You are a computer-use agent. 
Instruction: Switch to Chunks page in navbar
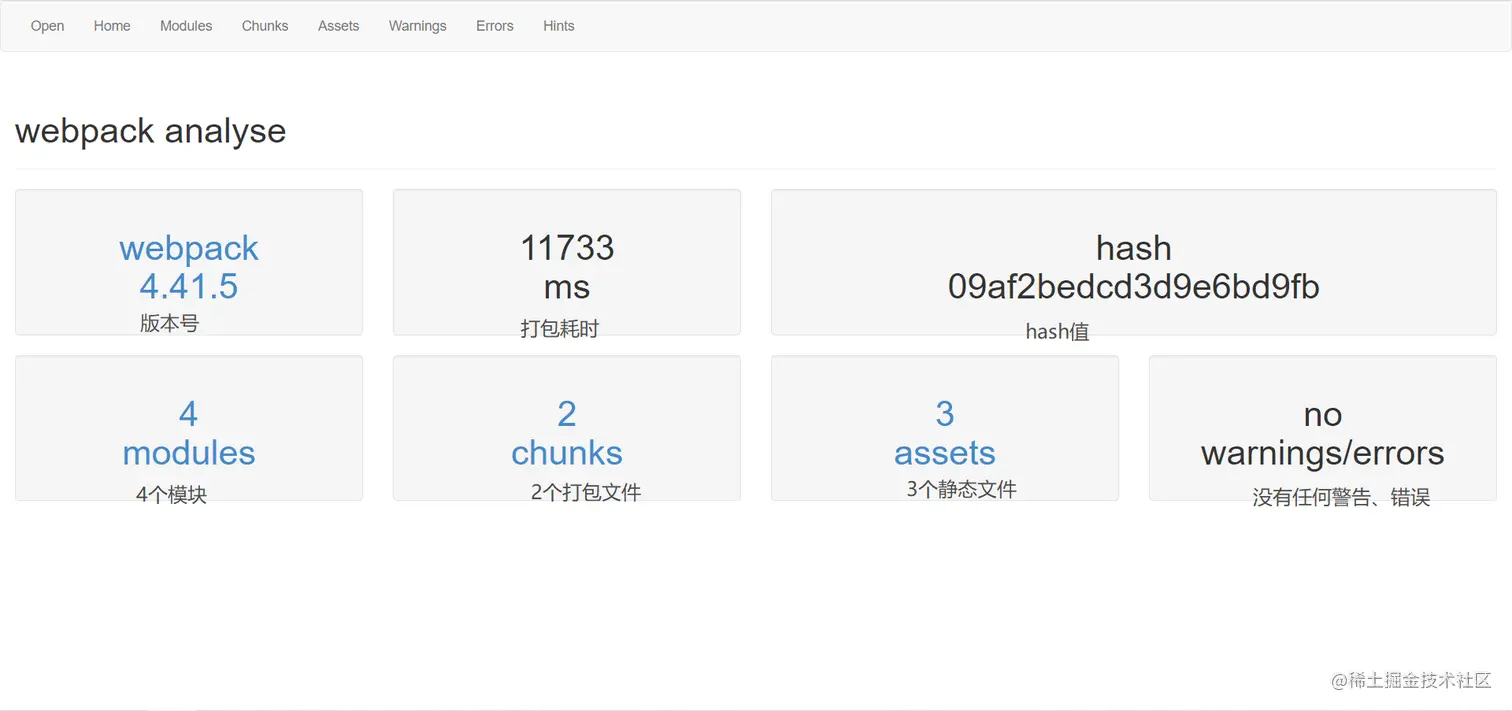coord(265,26)
